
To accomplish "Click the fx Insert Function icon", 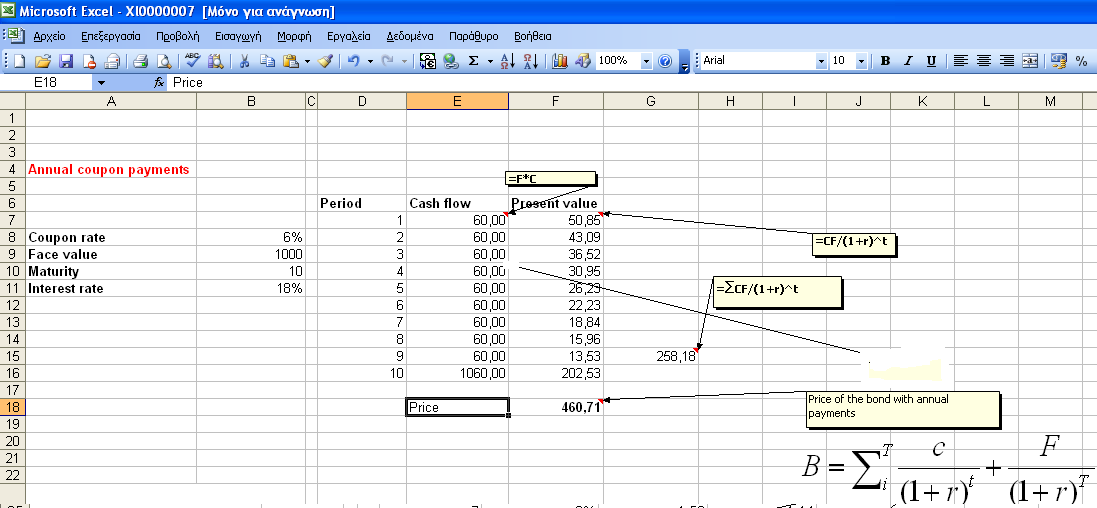I will tap(160, 83).
